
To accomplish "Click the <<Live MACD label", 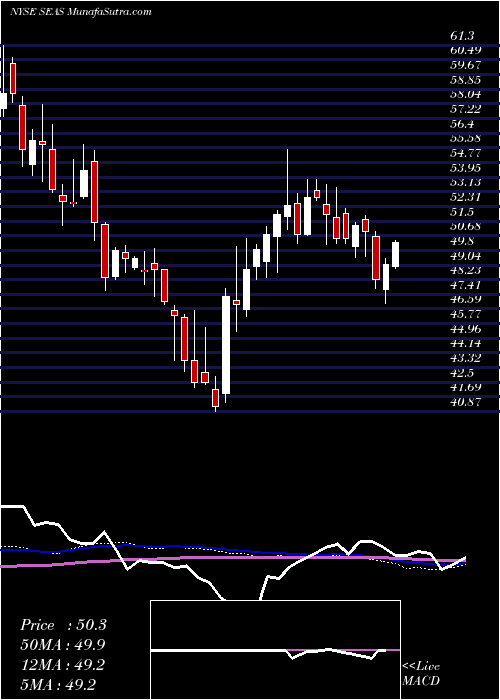I will (x=421, y=674).
